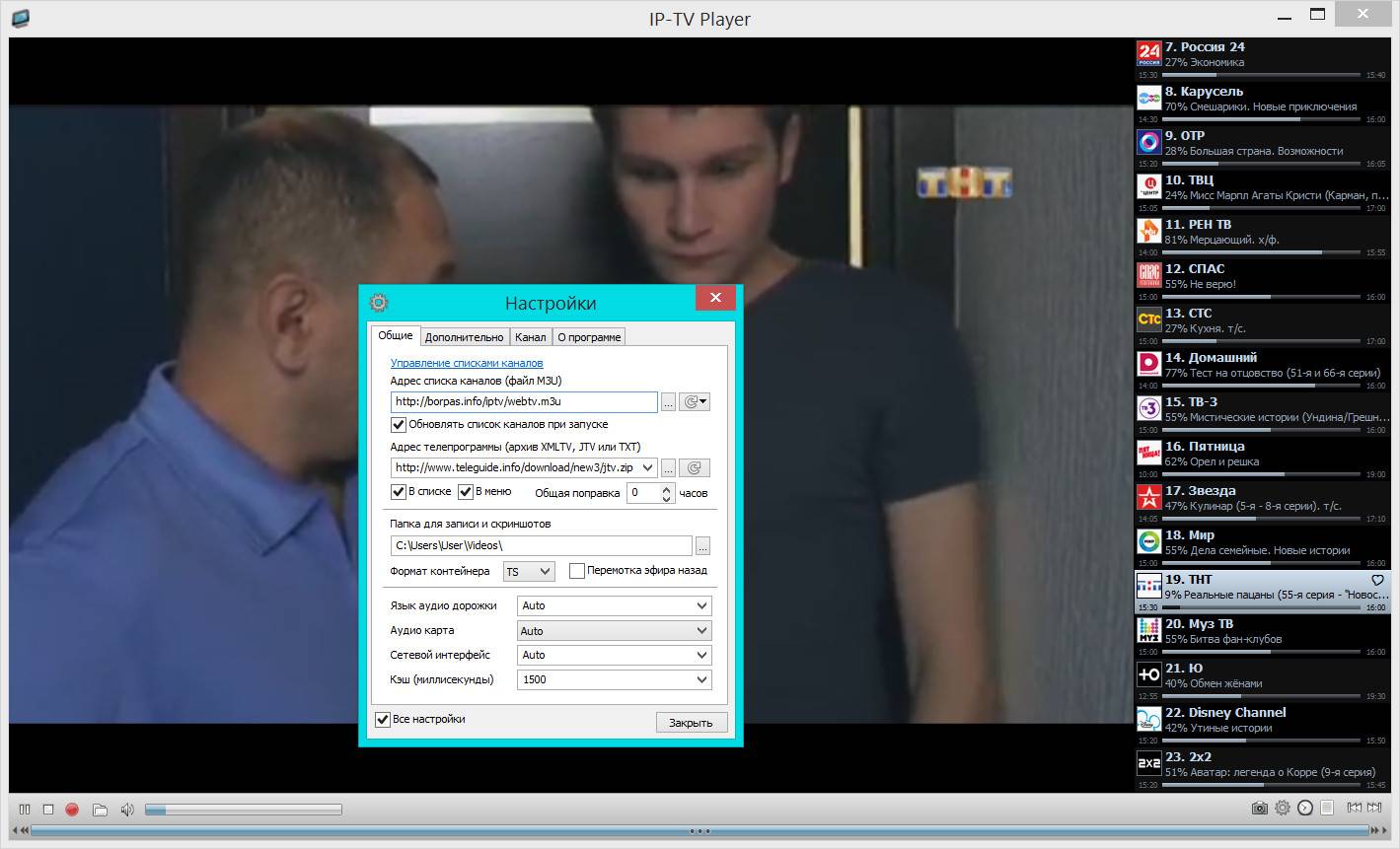Open Управление списками каналов link
This screenshot has width=1400, height=849.
pyautogui.click(x=467, y=363)
